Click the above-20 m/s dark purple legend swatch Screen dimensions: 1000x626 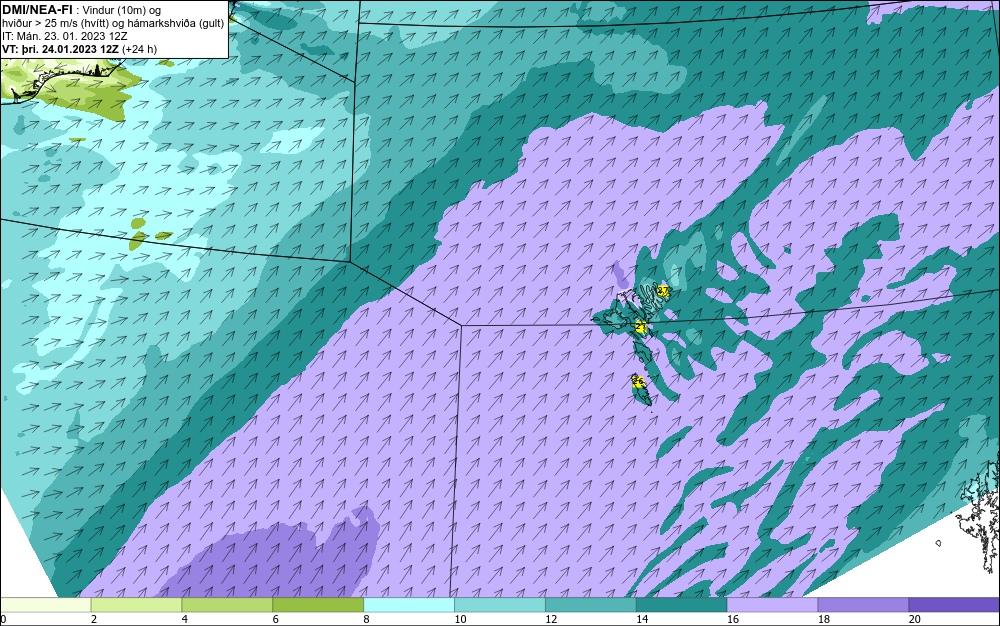pos(954,605)
